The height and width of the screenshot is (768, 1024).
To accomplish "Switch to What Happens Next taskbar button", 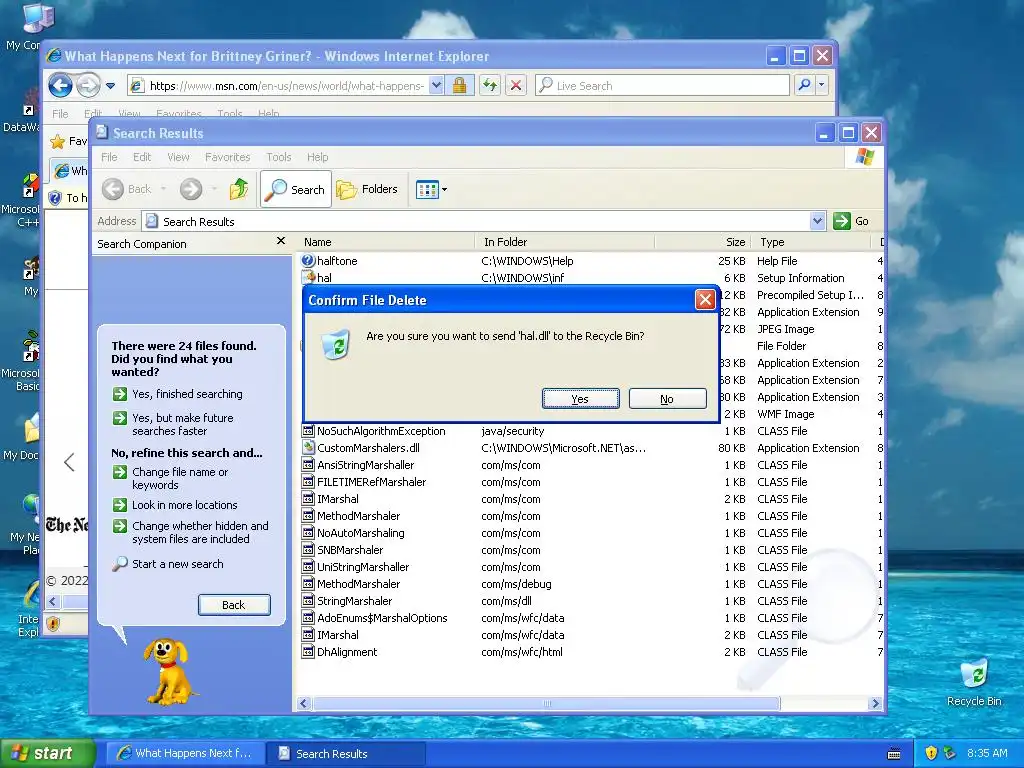I will [185, 753].
